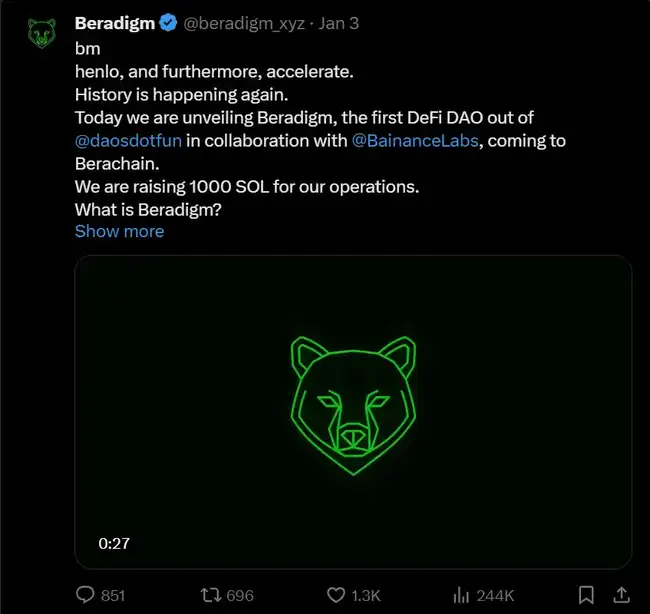Open the @BainanceLabs mention link

click(417, 140)
